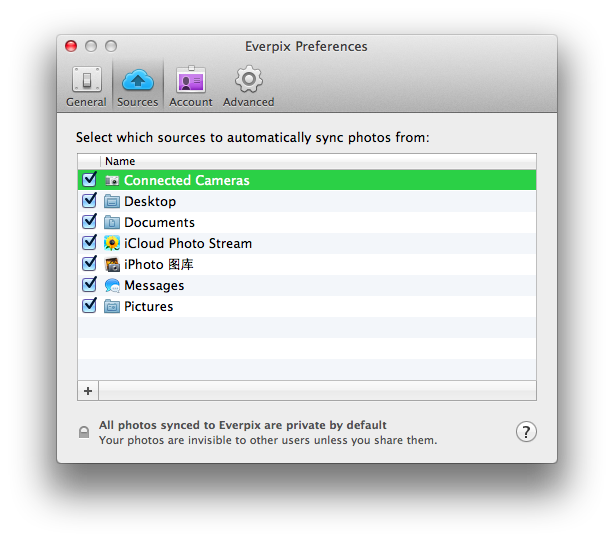The width and height of the screenshot is (614, 542).
Task: Open help with the question mark button
Action: [x=526, y=432]
